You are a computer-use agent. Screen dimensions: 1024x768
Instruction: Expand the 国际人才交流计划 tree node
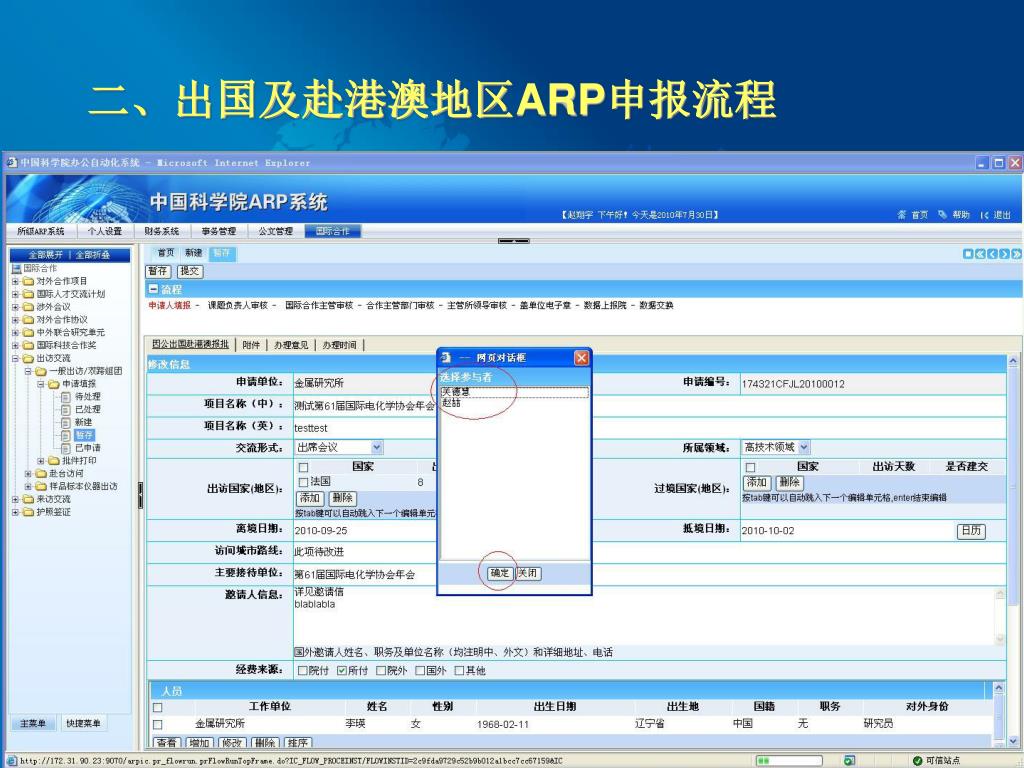pyautogui.click(x=16, y=295)
